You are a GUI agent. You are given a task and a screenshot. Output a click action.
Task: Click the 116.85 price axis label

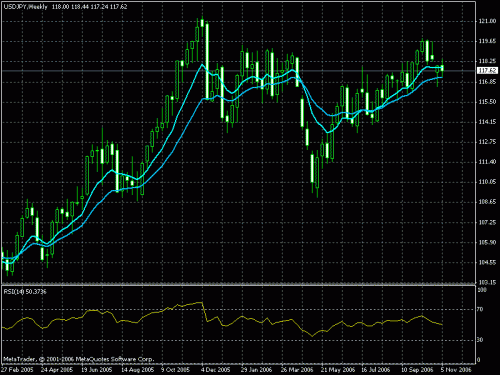[487, 82]
